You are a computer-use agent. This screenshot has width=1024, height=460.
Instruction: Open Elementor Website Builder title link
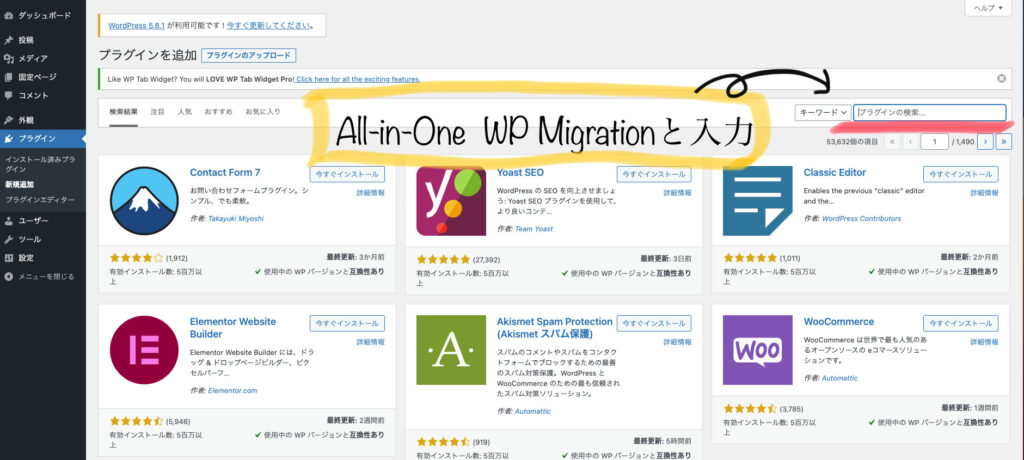pyautogui.click(x=232, y=328)
